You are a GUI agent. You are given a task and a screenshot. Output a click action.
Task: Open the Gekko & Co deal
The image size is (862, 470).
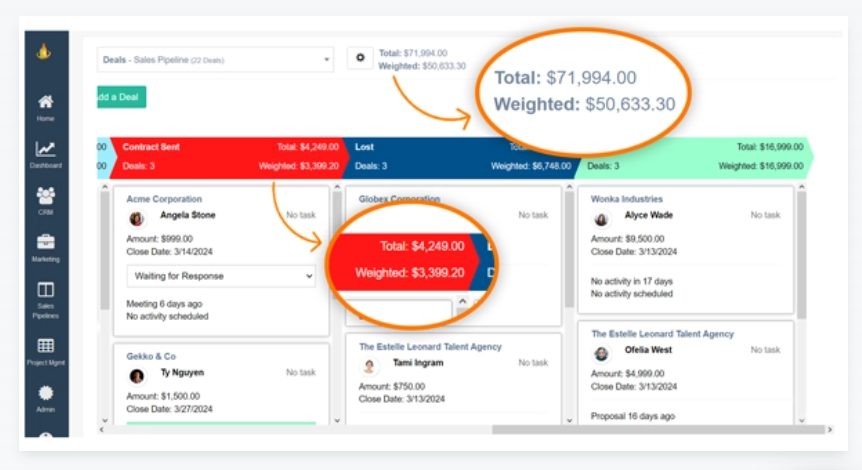[x=151, y=356]
